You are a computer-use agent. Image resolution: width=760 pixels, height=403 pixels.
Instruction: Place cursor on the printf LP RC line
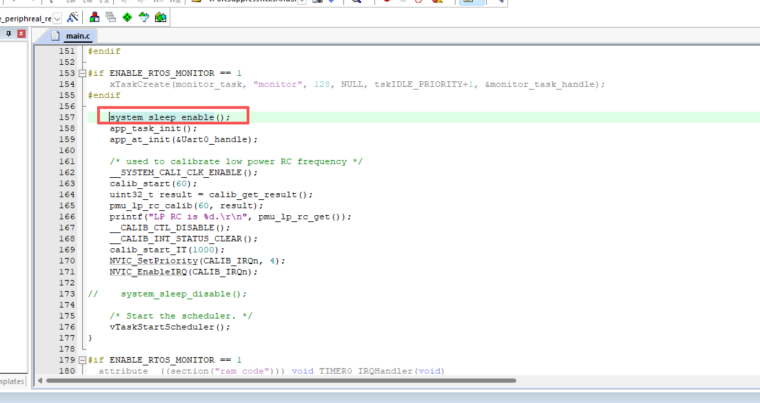tap(230, 216)
